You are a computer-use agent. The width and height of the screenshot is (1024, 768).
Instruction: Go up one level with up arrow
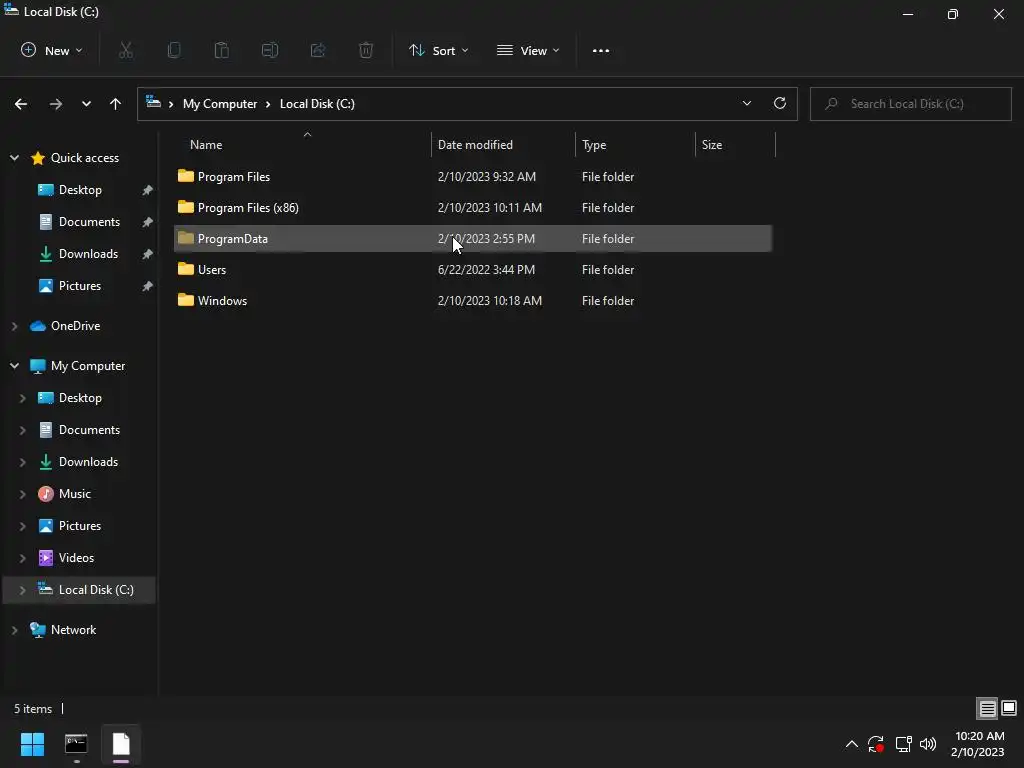pyautogui.click(x=116, y=104)
